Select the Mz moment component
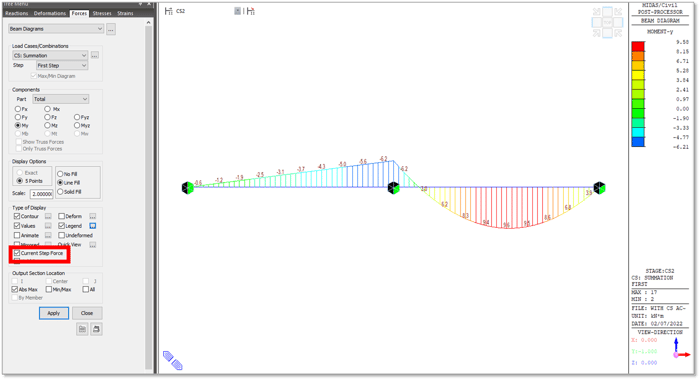The height and width of the screenshot is (380, 700). click(x=47, y=125)
